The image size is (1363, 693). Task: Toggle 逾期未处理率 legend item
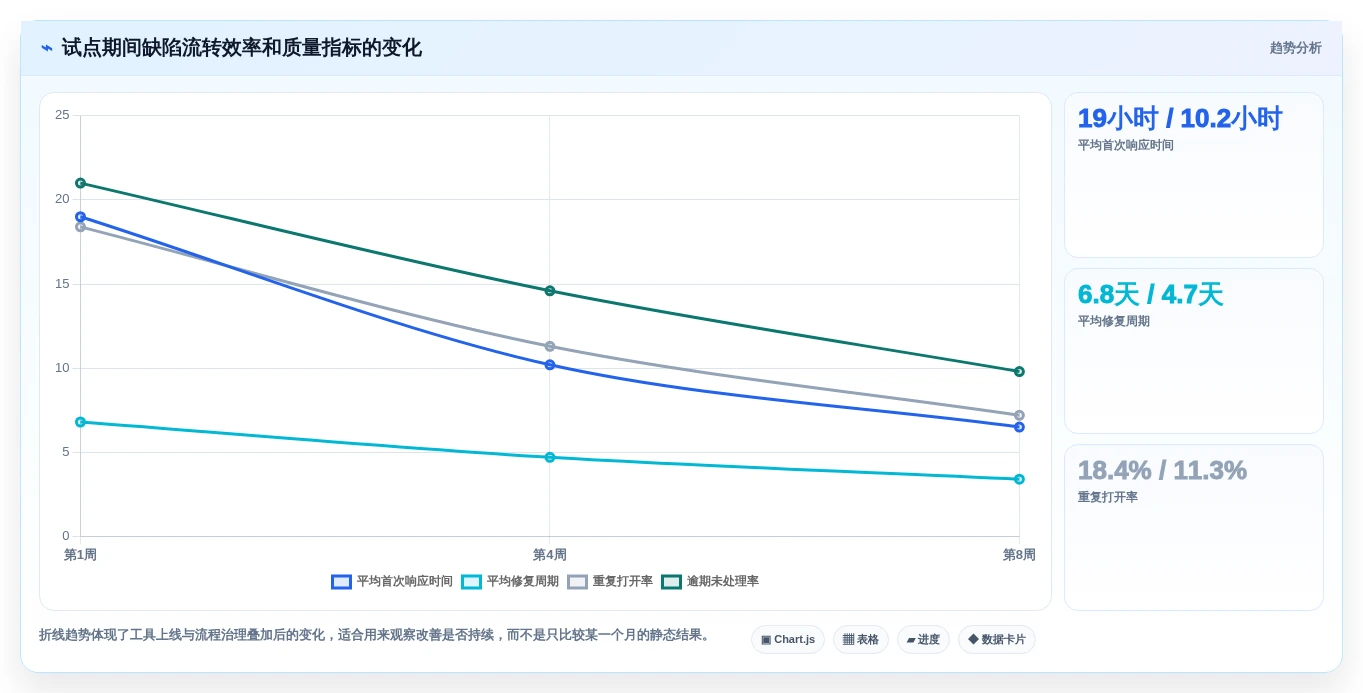pos(710,581)
